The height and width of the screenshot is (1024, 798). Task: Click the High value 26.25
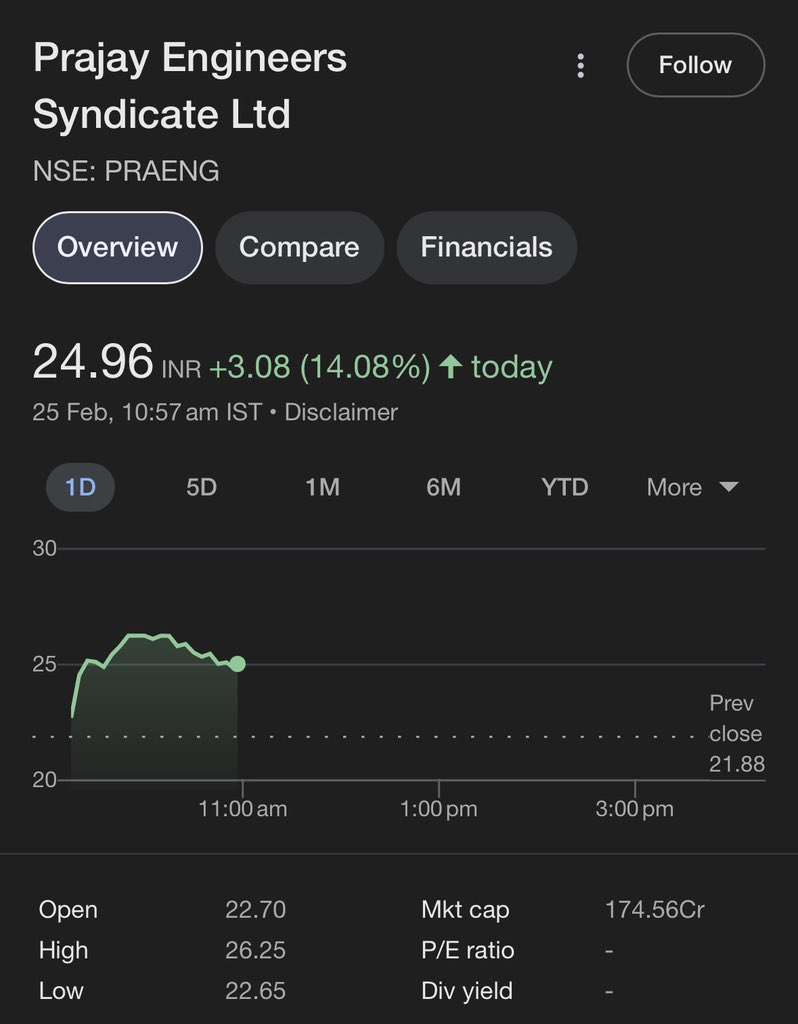pos(255,950)
